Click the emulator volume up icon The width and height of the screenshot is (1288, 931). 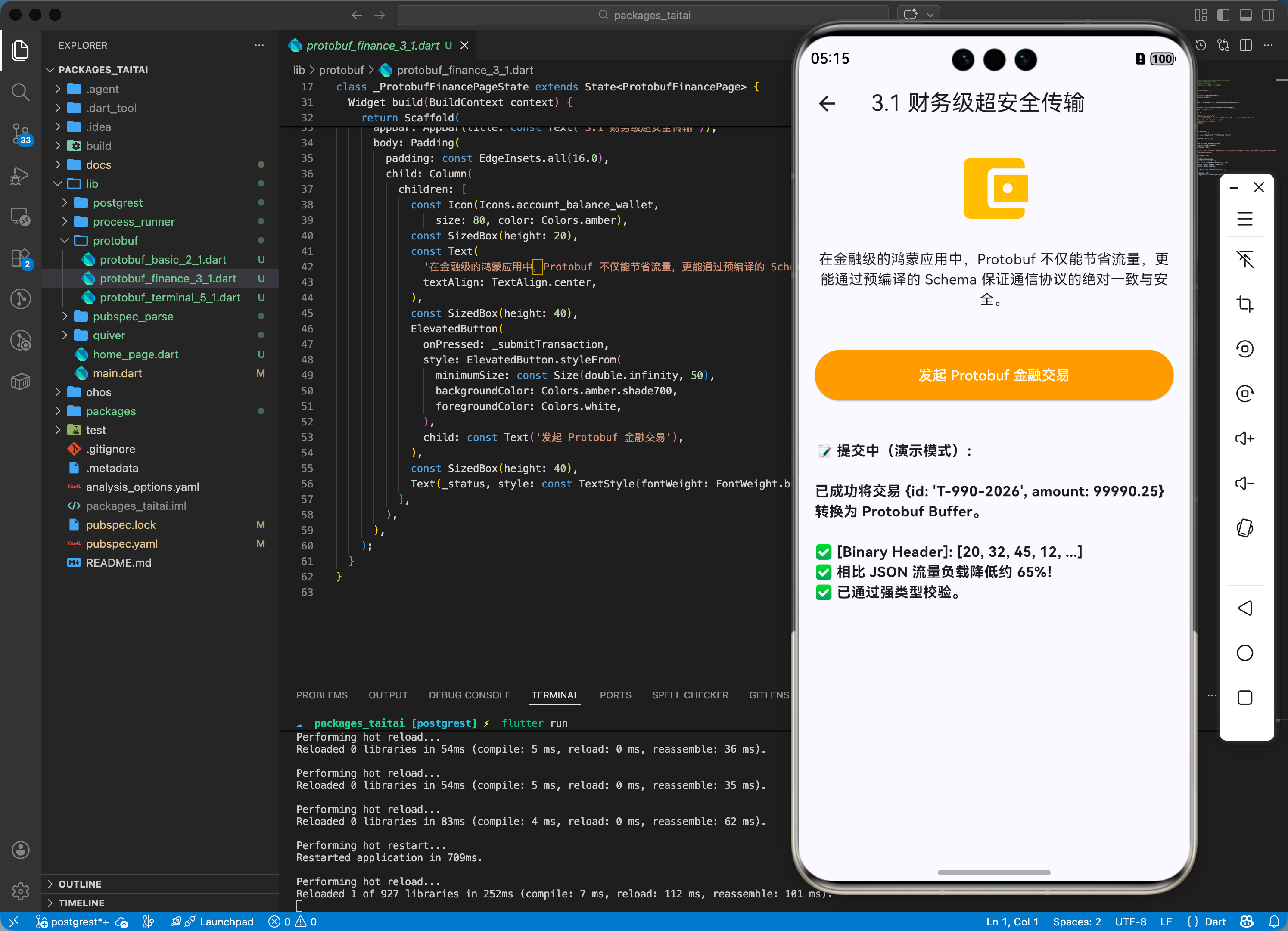click(x=1244, y=438)
